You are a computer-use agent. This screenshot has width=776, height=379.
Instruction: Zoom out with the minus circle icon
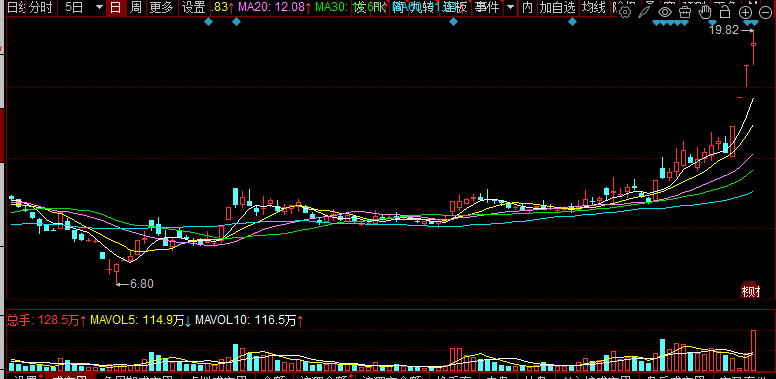tap(765, 13)
